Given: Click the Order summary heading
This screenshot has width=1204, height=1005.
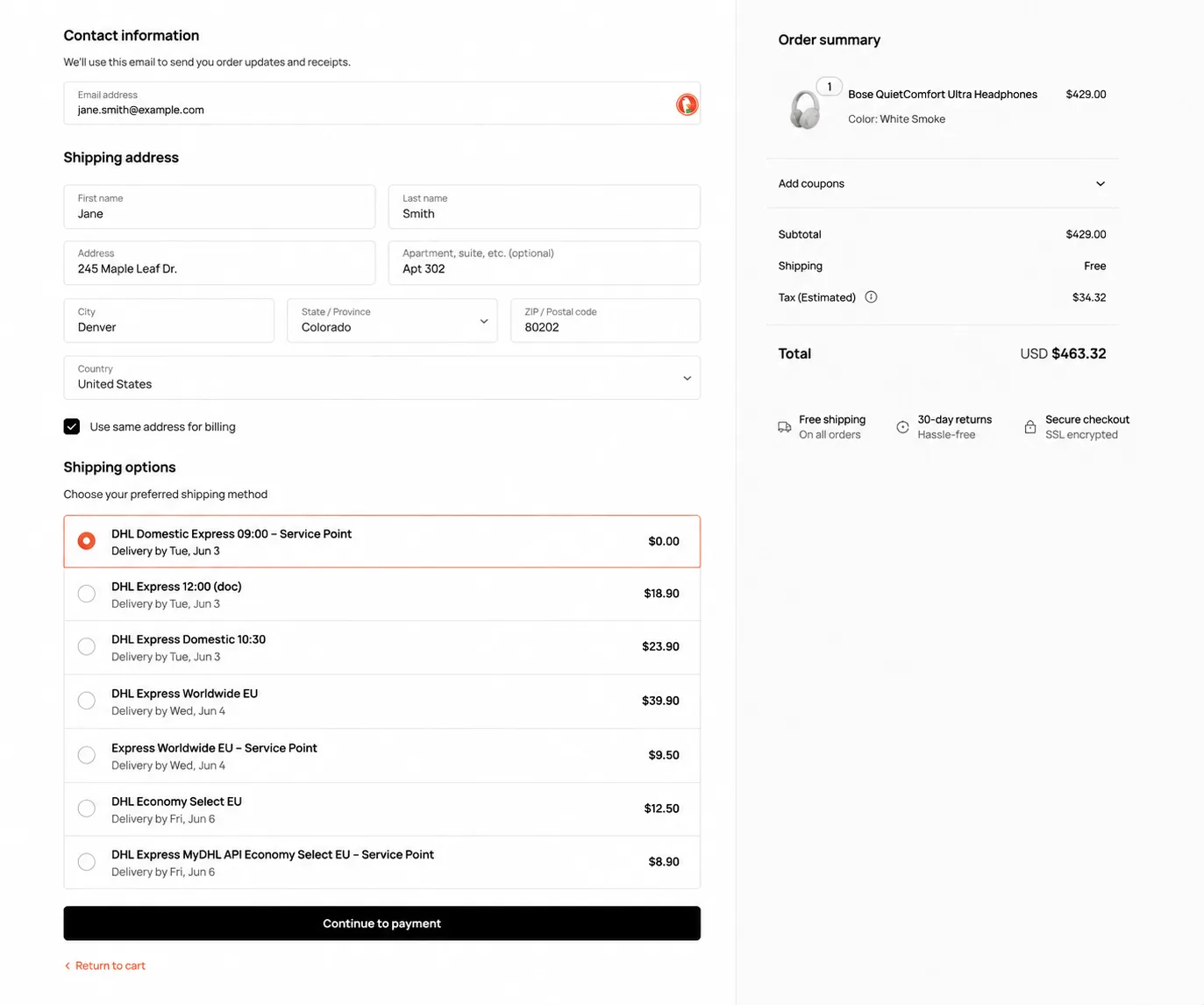Looking at the screenshot, I should [x=830, y=40].
